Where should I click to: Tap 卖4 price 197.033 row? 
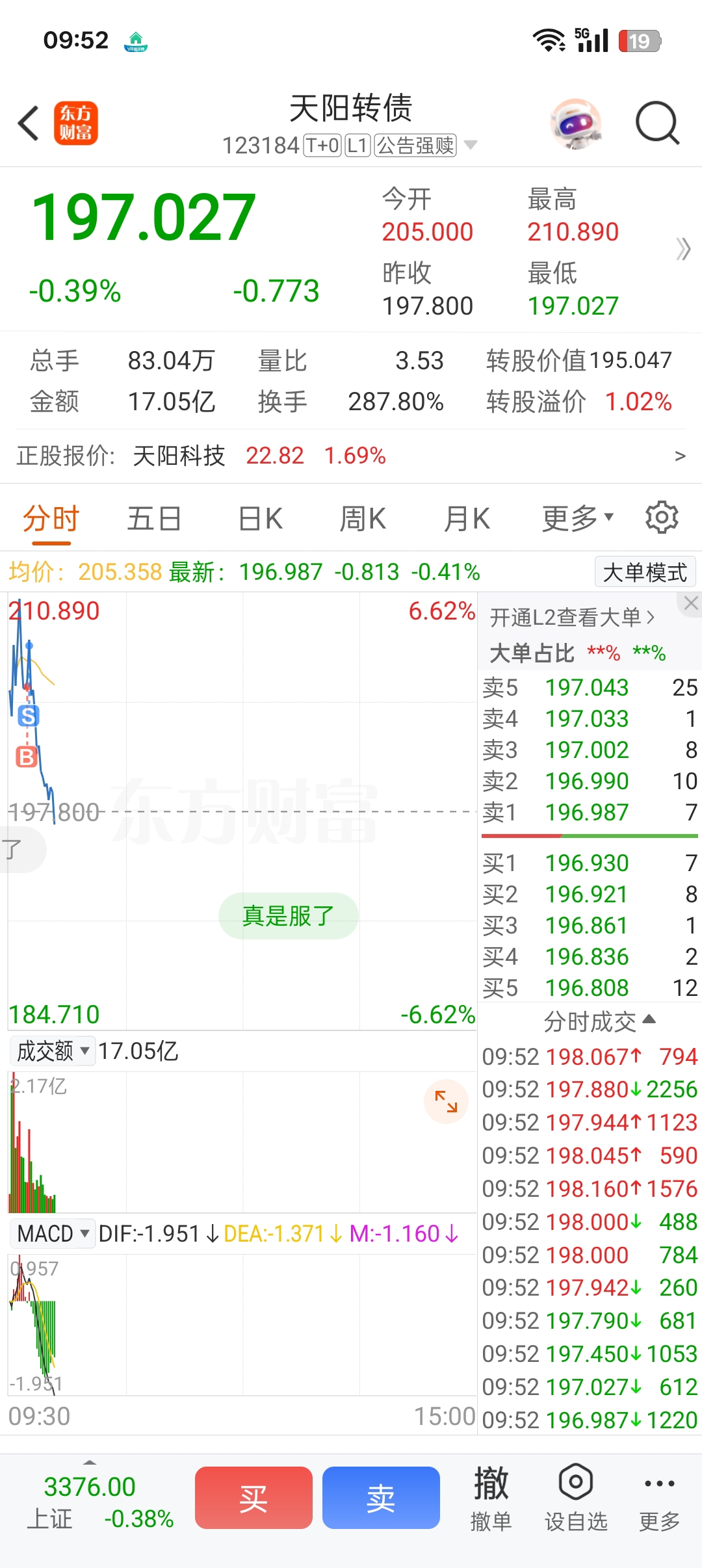coord(590,718)
